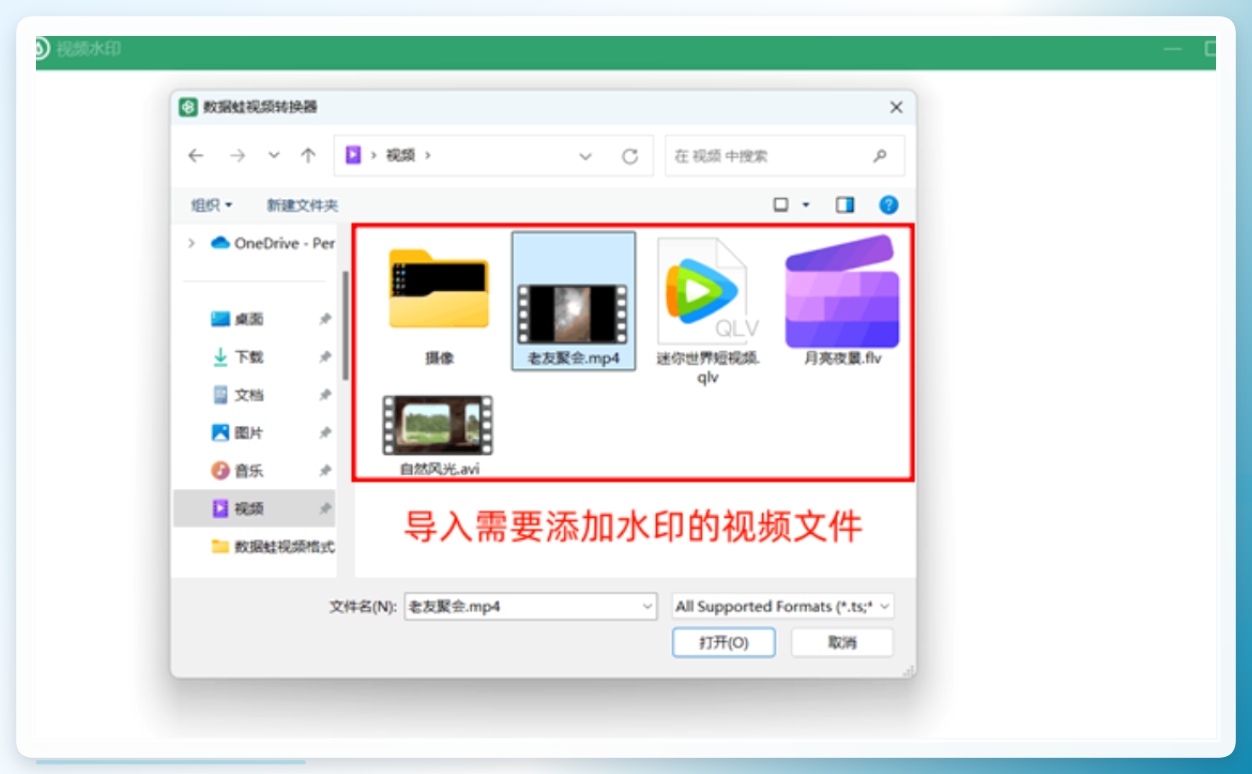
Task: Refresh the 视频 folder listing
Action: 630,156
